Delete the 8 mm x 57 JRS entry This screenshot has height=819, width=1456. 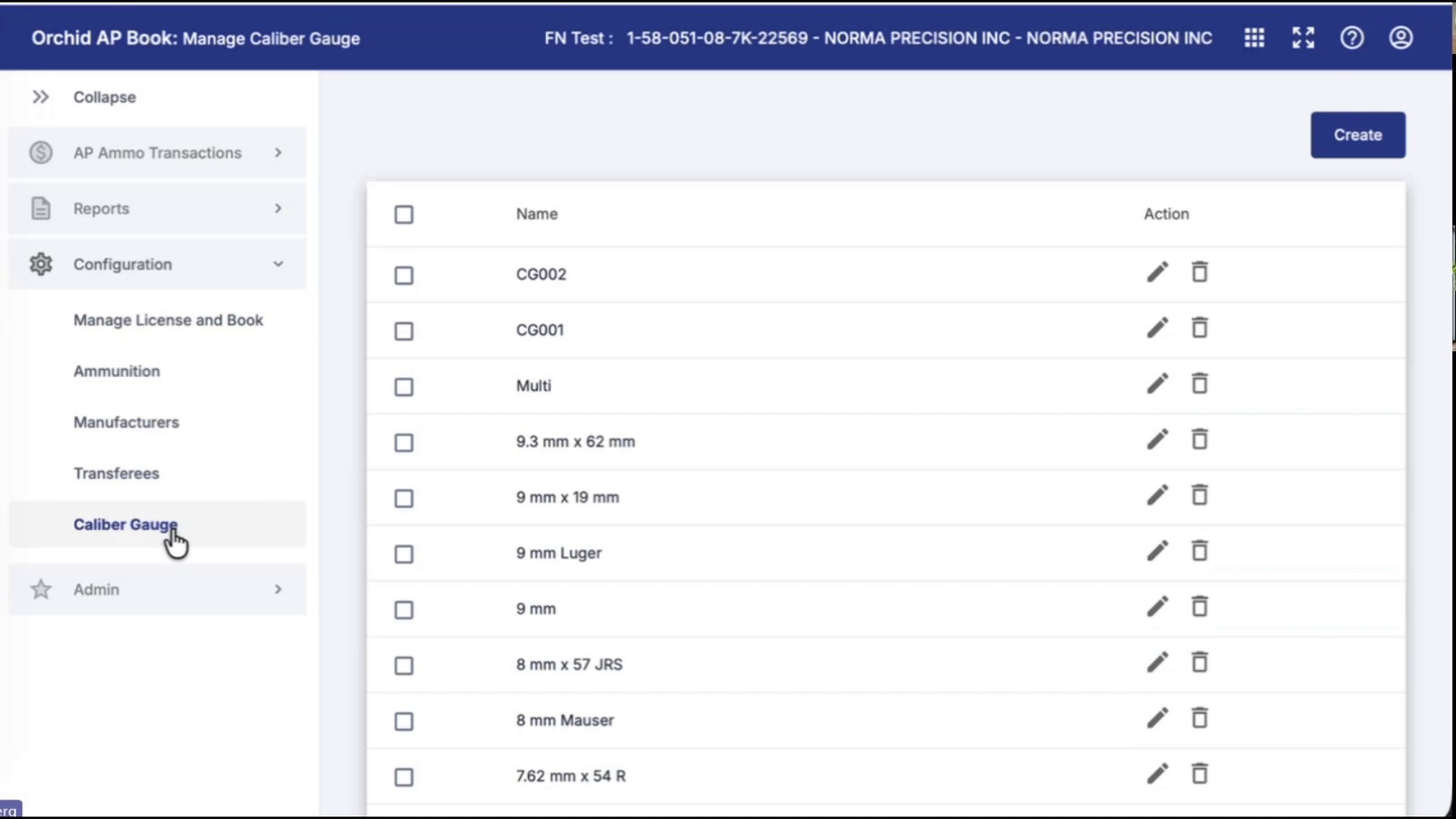[1200, 662]
